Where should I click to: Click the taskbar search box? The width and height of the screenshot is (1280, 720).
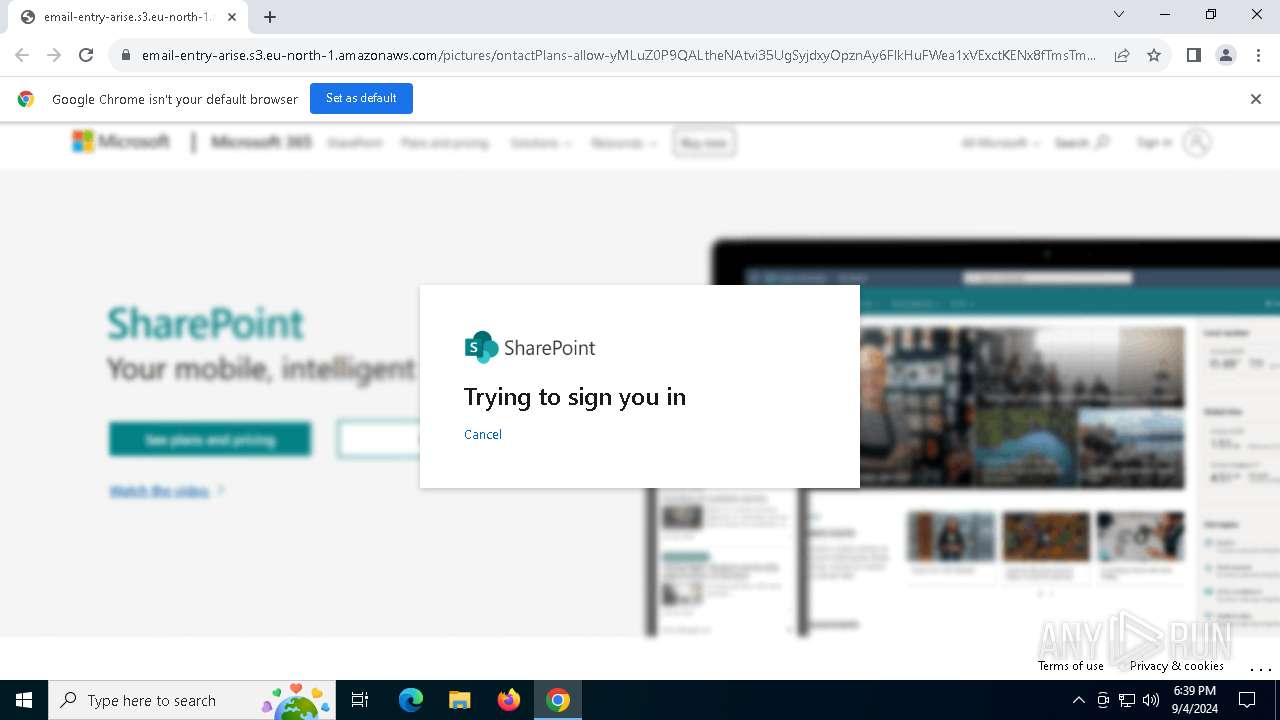click(192, 700)
